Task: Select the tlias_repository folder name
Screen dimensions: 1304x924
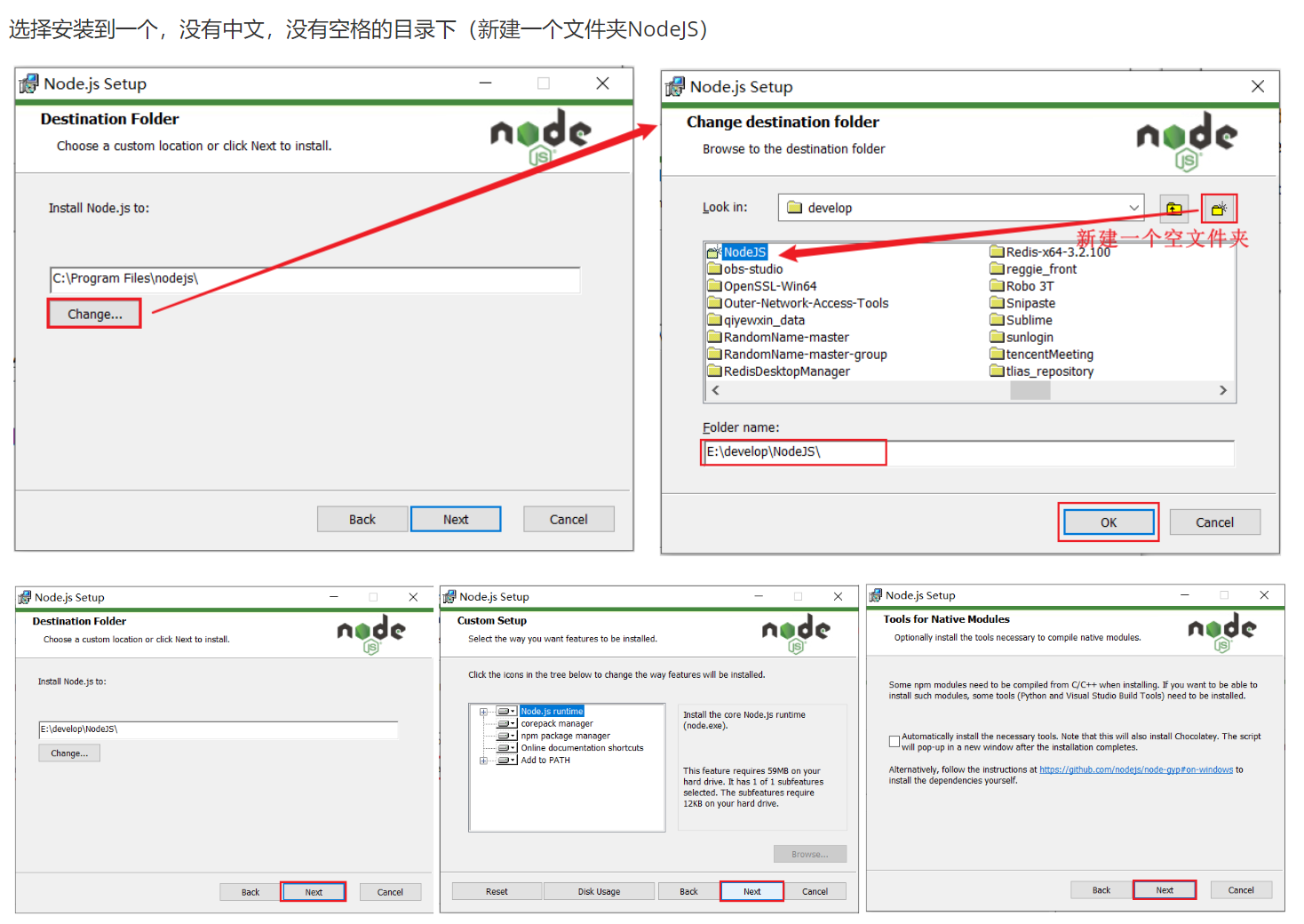Action: [1049, 371]
